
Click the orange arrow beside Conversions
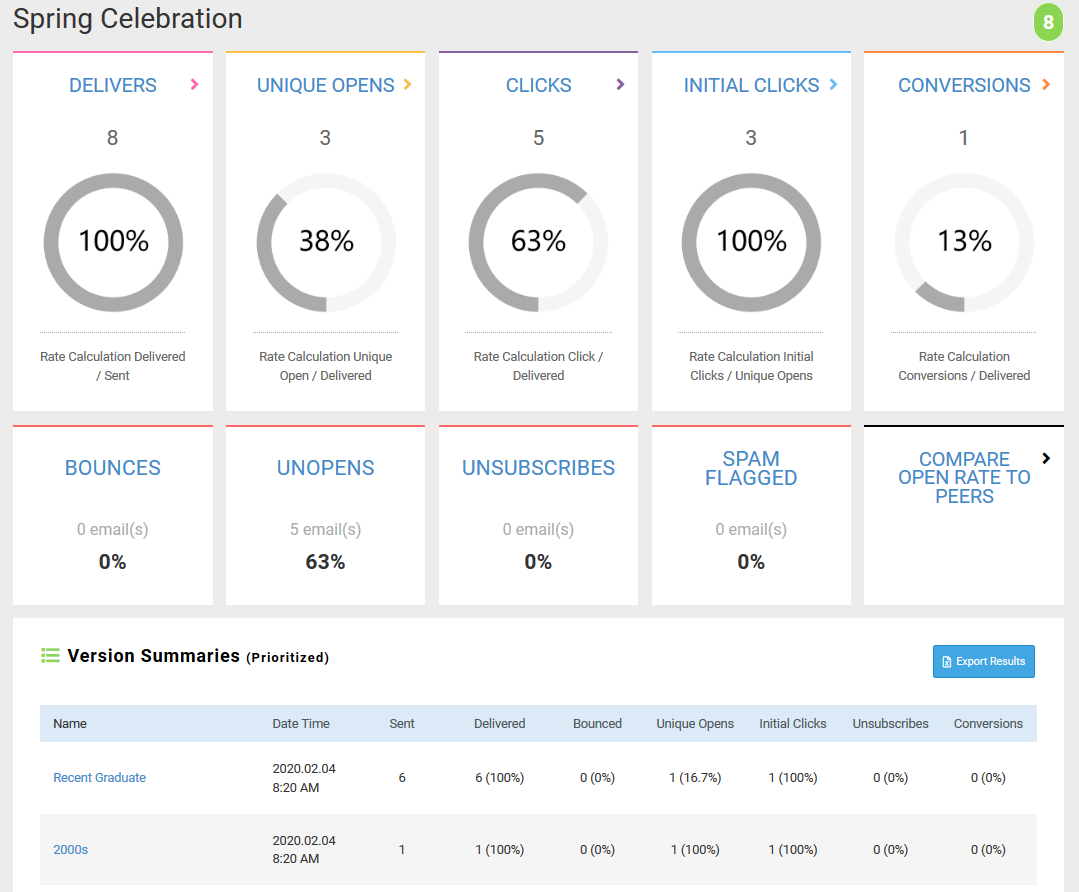click(x=1045, y=85)
